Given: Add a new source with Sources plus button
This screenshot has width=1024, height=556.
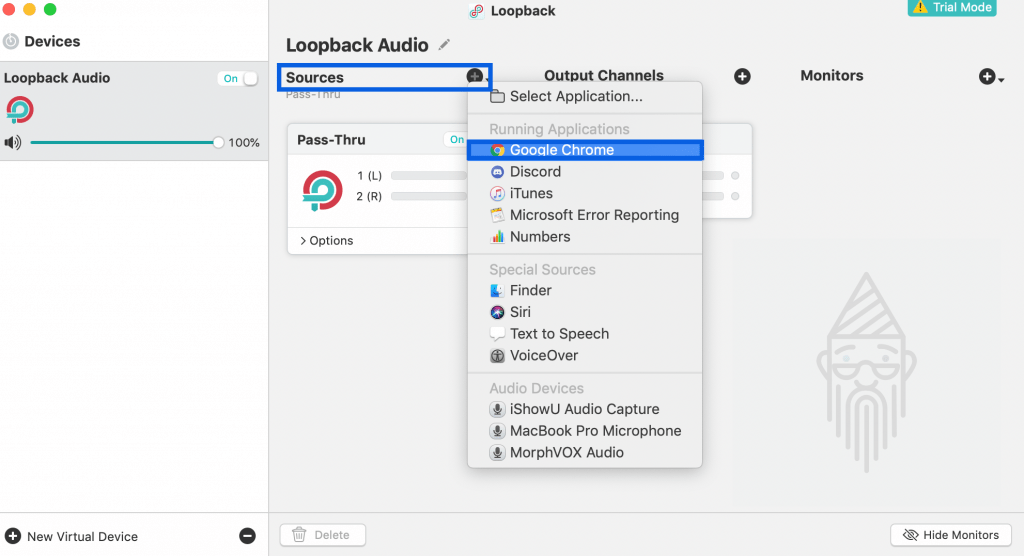Looking at the screenshot, I should 475,76.
